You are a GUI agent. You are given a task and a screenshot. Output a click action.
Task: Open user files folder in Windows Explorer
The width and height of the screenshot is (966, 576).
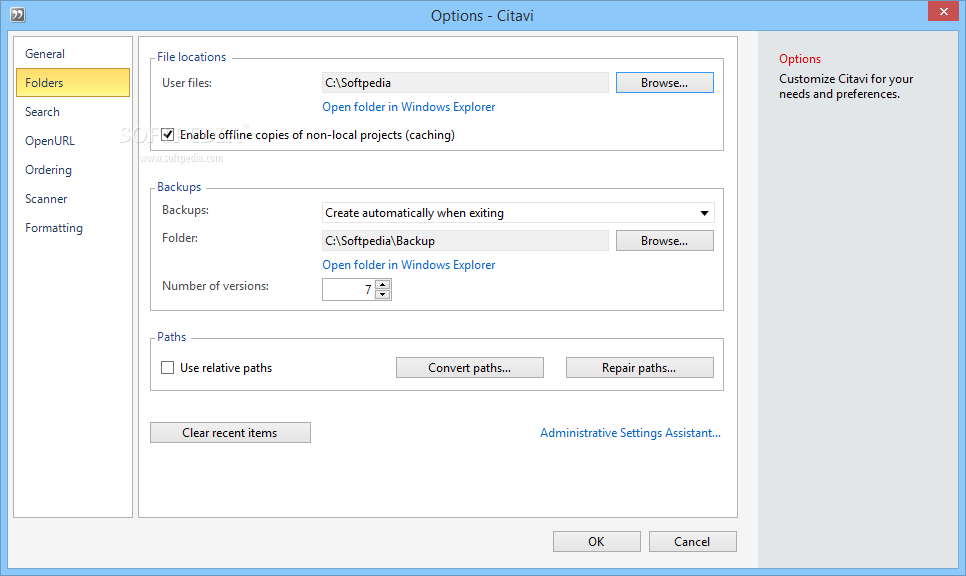point(408,107)
